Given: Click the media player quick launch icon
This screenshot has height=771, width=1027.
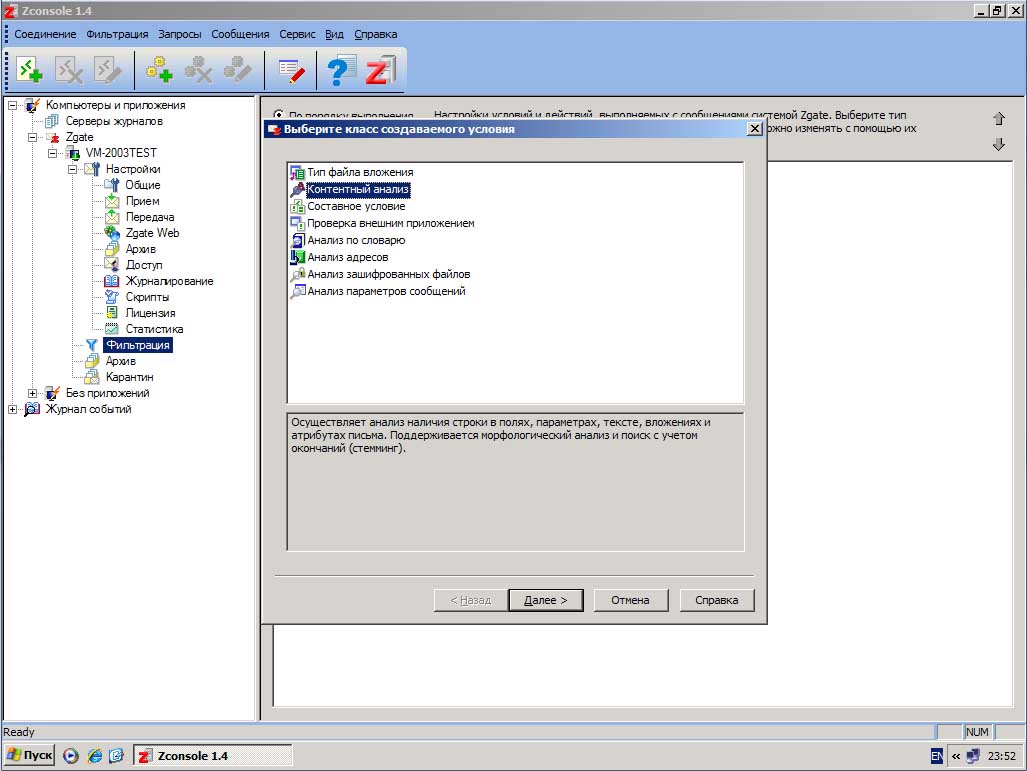Looking at the screenshot, I should (71, 756).
